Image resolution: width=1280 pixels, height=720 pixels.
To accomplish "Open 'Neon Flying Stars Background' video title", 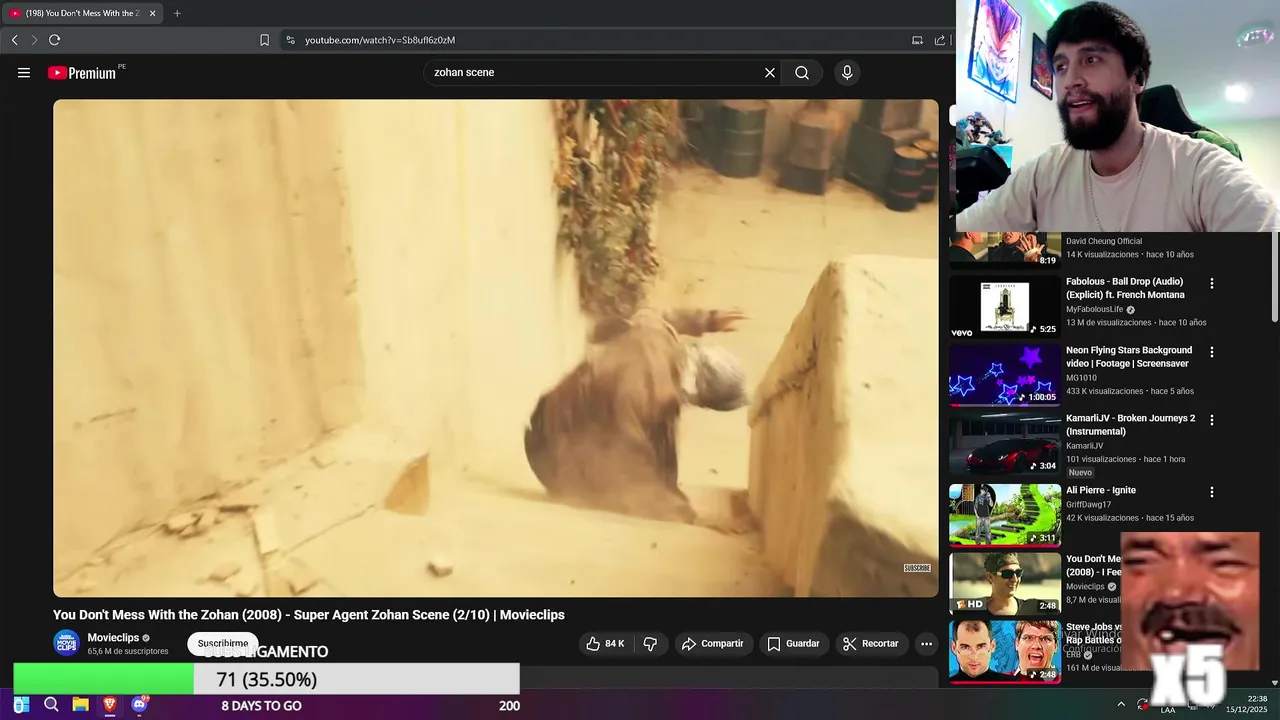I will click(1129, 357).
